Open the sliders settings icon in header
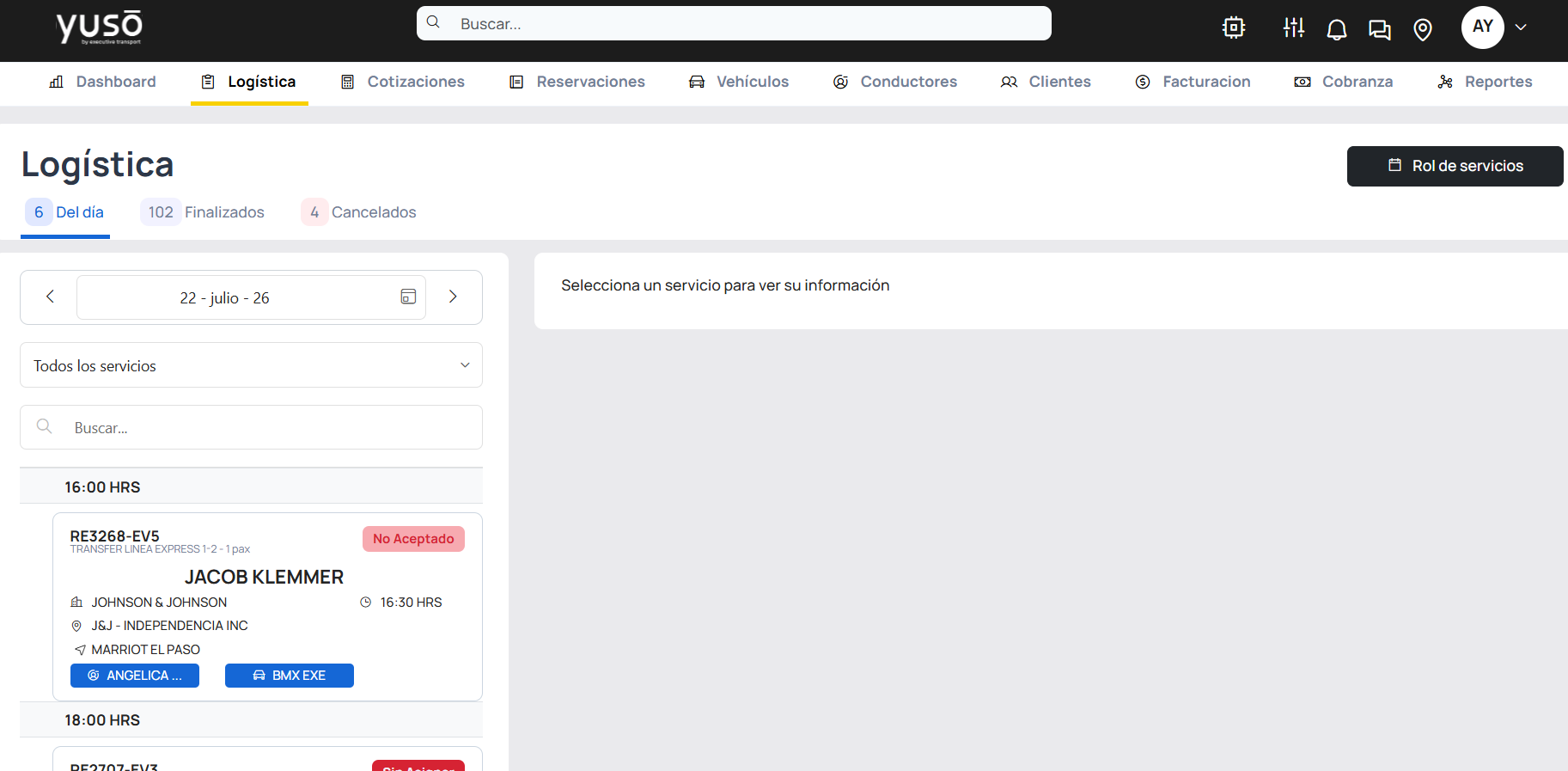The height and width of the screenshot is (771, 1568). (1294, 28)
